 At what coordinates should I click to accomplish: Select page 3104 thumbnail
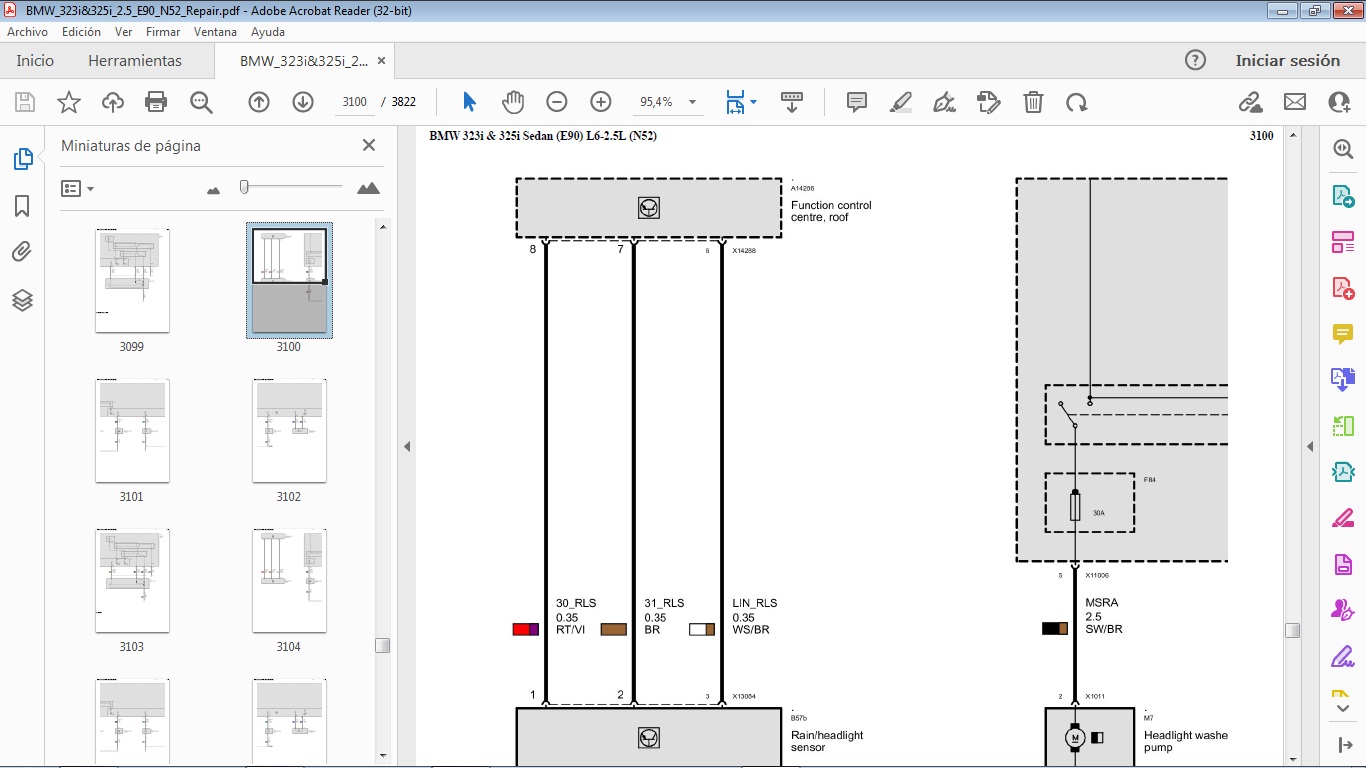[289, 581]
